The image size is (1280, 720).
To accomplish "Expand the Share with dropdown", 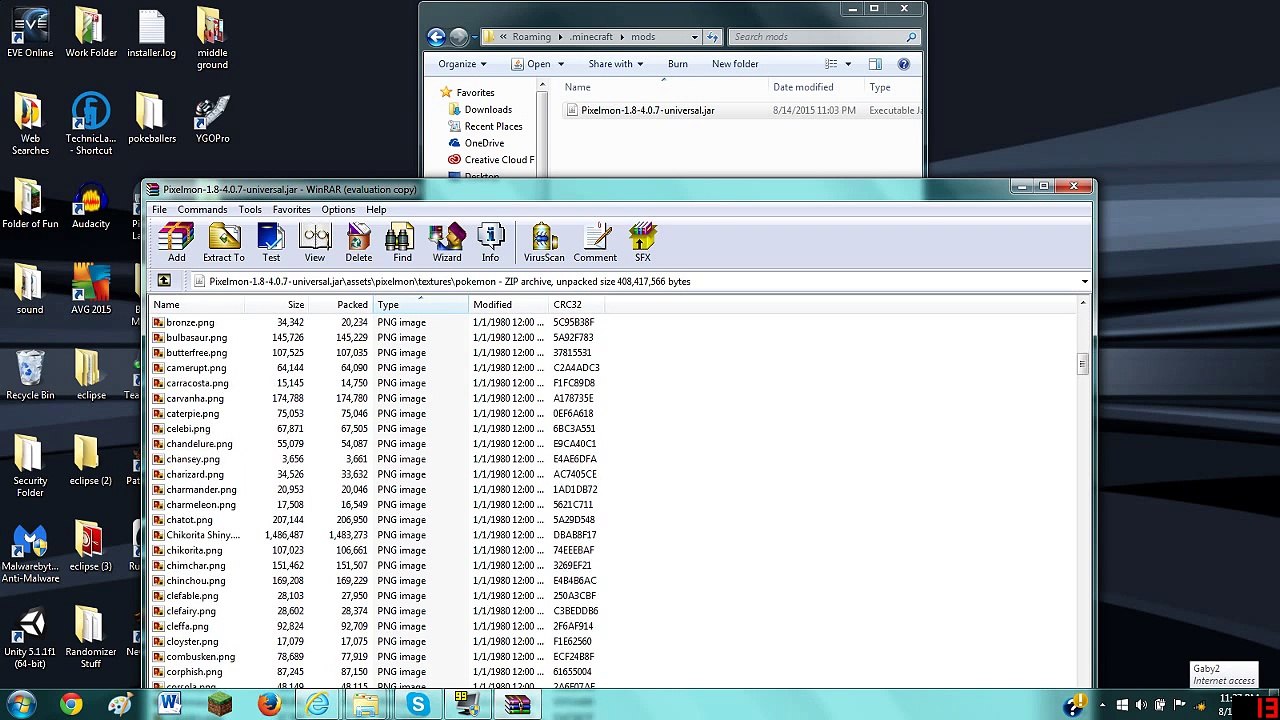I will point(616,64).
